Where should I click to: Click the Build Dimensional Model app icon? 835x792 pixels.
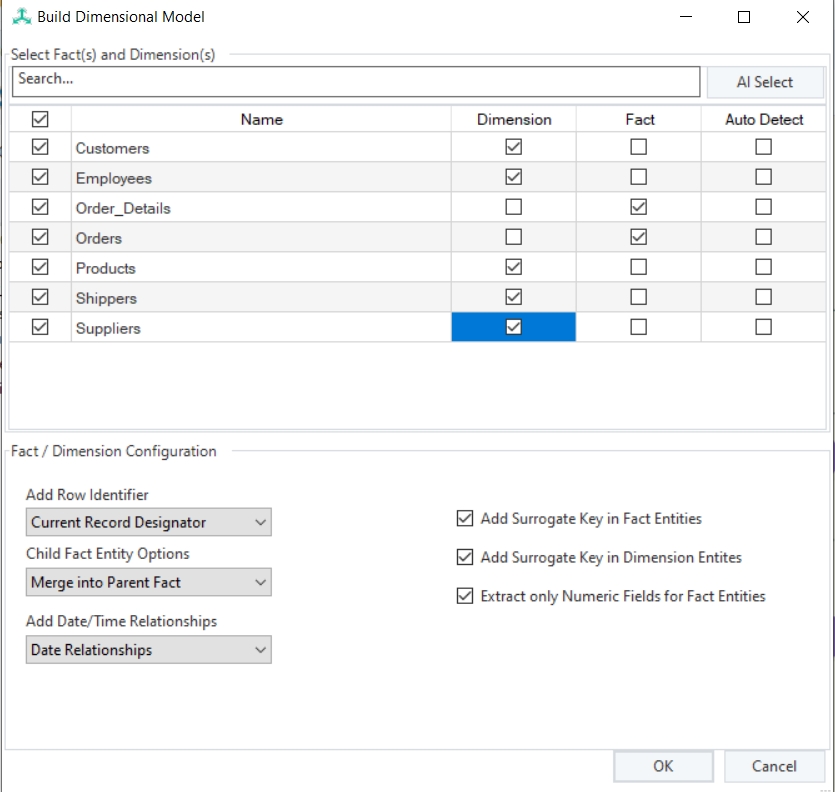(x=20, y=17)
